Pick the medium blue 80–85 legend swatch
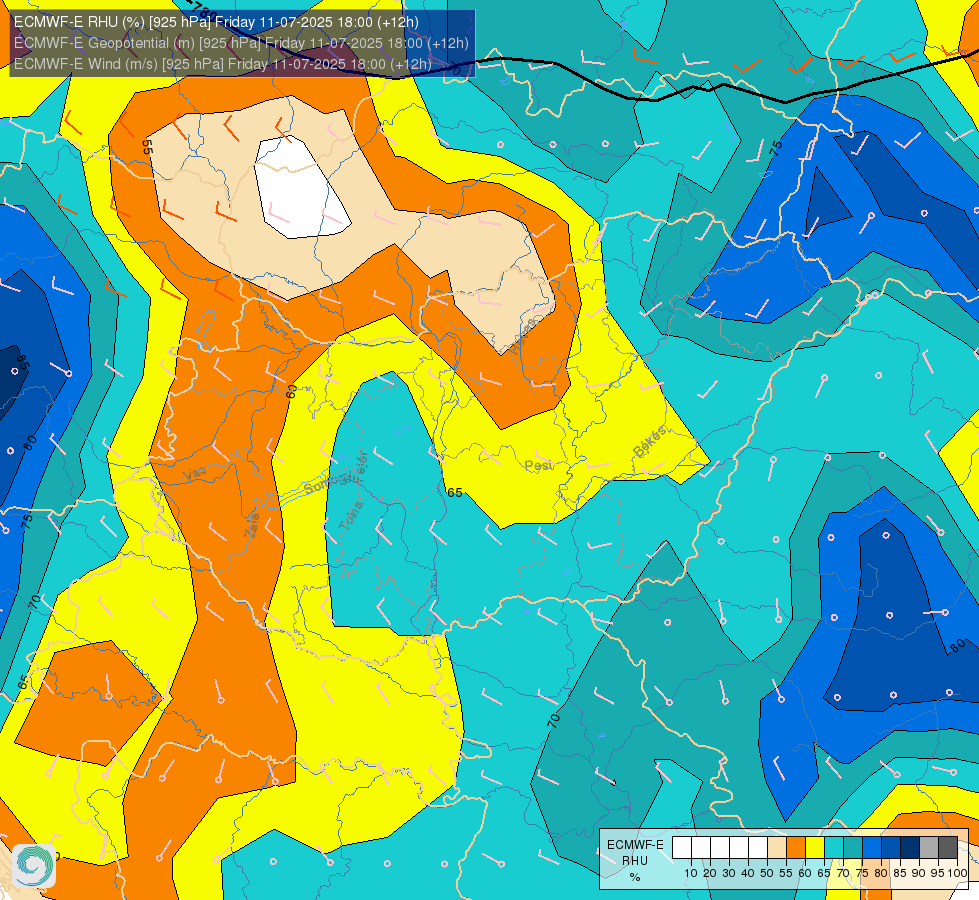 (x=890, y=848)
